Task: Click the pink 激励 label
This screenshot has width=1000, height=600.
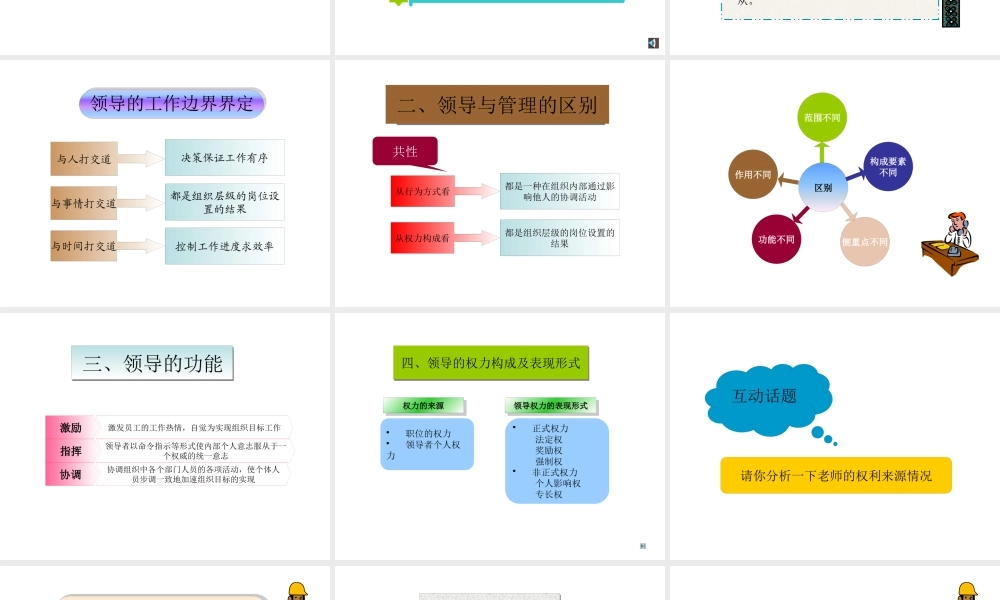Action: (71, 427)
